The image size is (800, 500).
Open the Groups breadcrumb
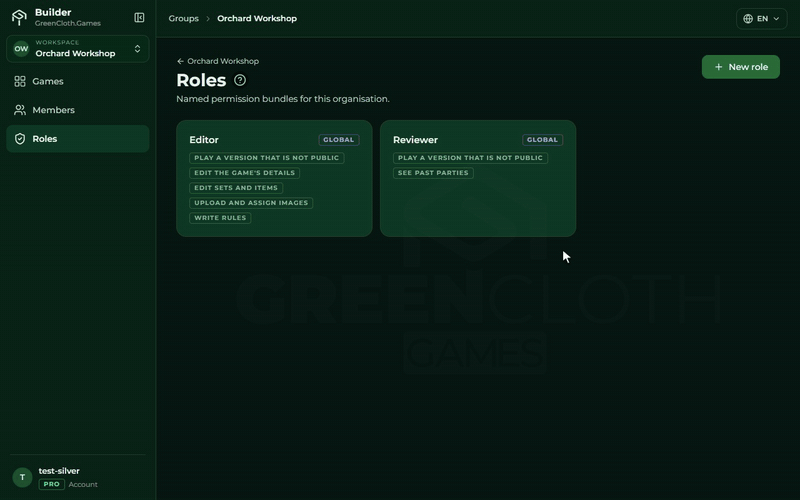click(x=184, y=18)
